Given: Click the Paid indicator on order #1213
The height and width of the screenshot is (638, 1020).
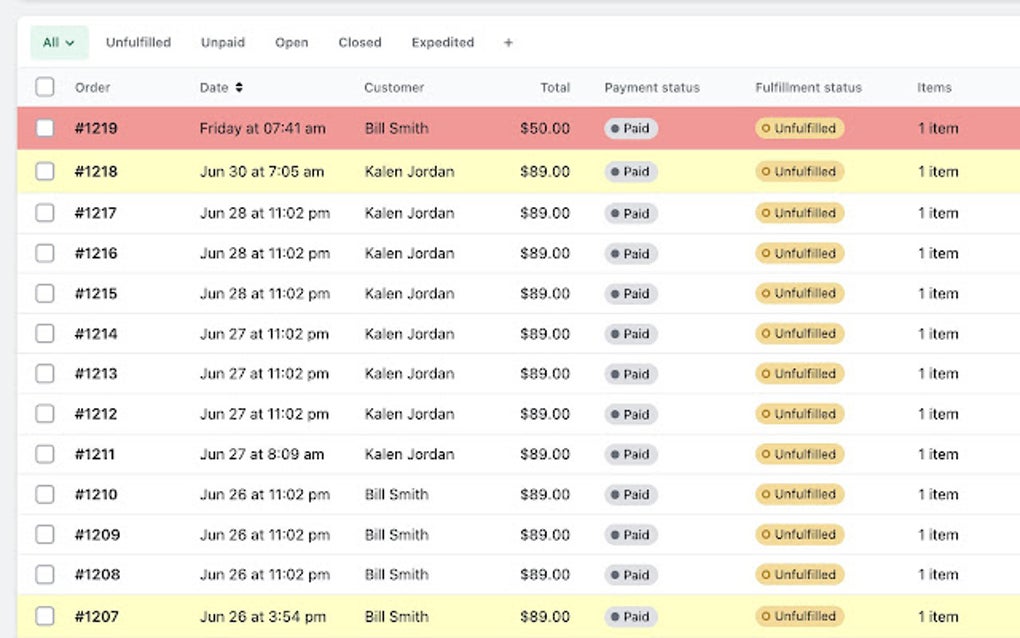Looking at the screenshot, I should (x=630, y=373).
